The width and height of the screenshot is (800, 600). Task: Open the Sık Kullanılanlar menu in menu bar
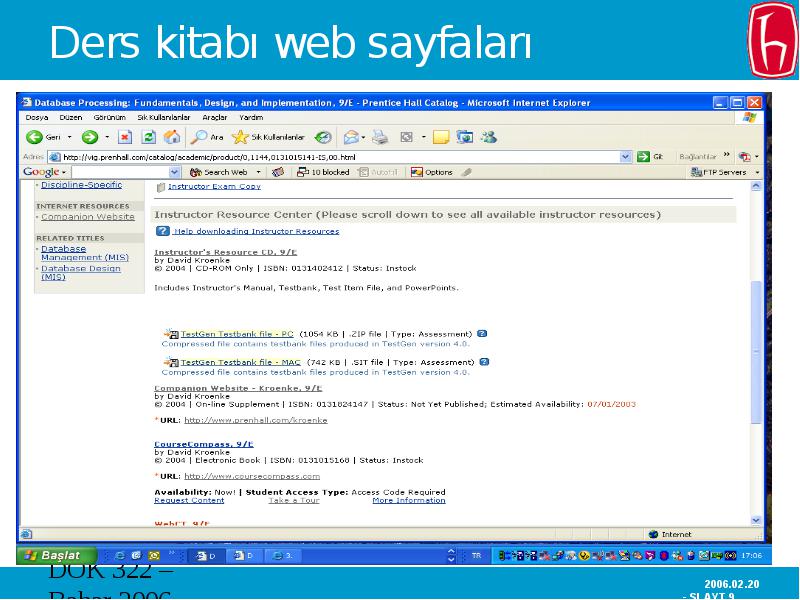pos(163,117)
